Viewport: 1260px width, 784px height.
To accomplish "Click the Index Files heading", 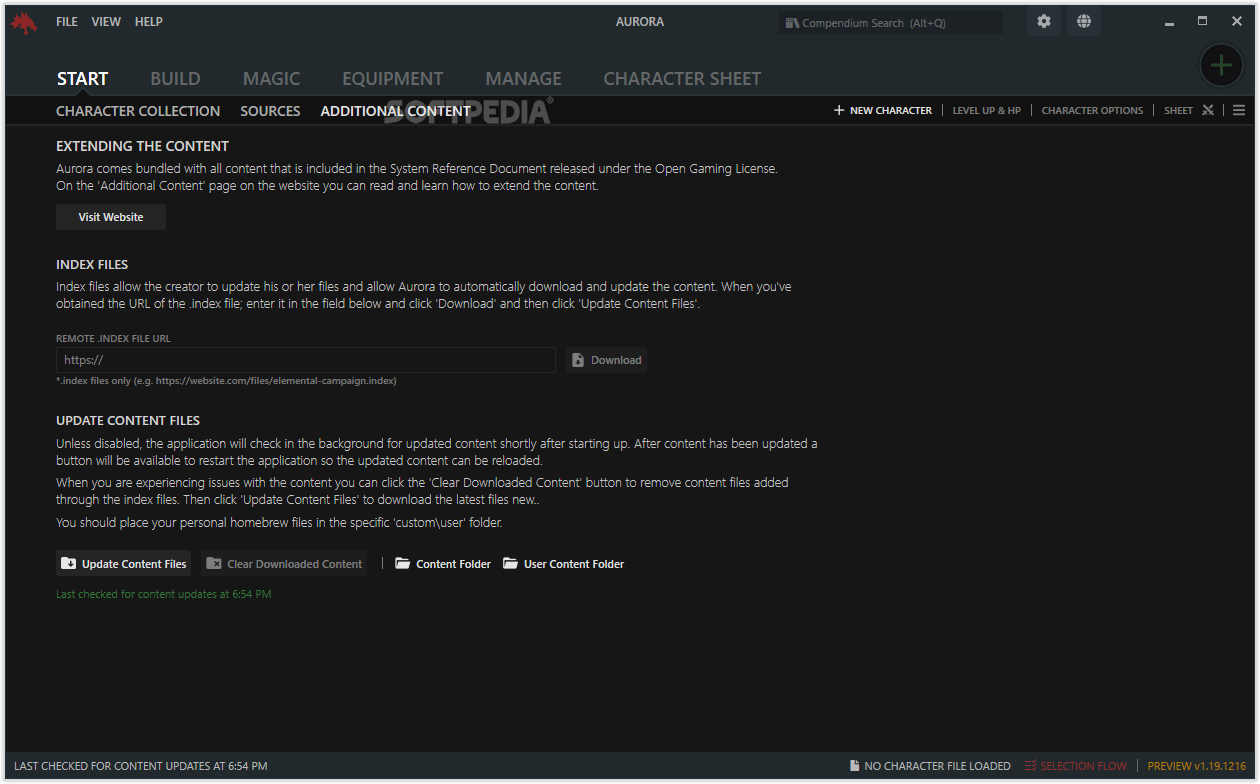I will (92, 265).
